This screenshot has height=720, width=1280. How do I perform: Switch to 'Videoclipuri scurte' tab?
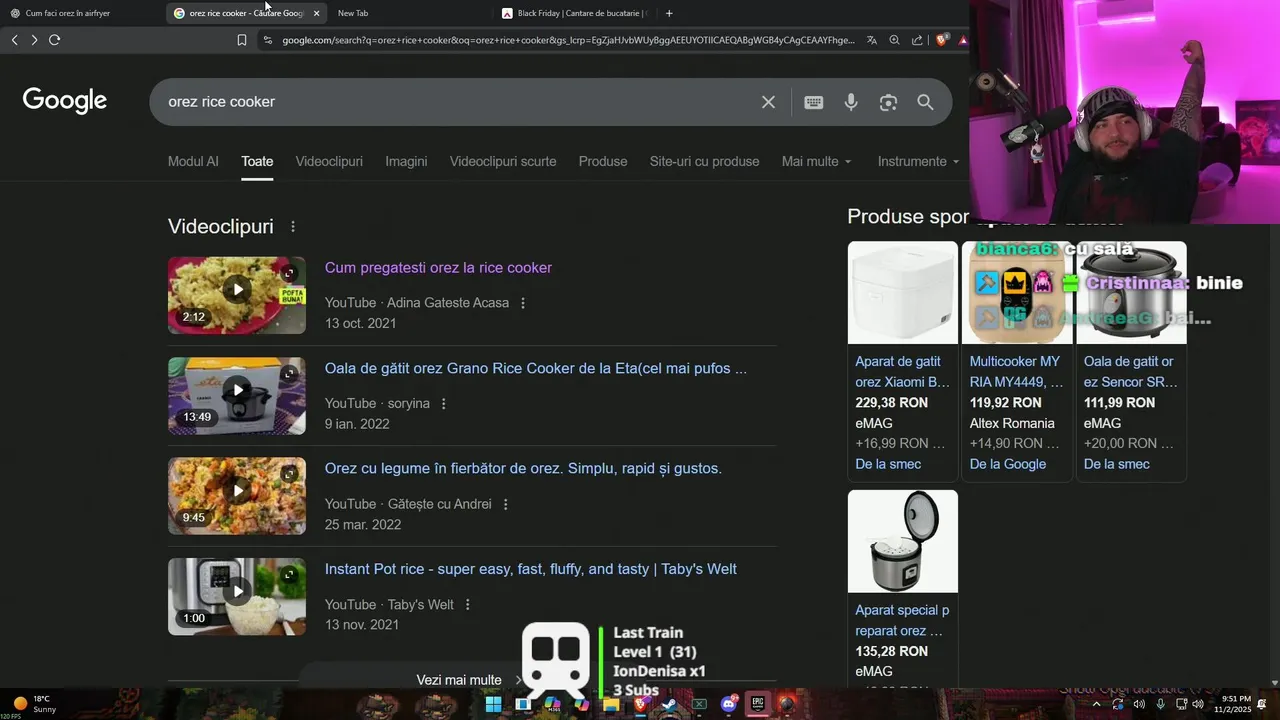pos(503,161)
